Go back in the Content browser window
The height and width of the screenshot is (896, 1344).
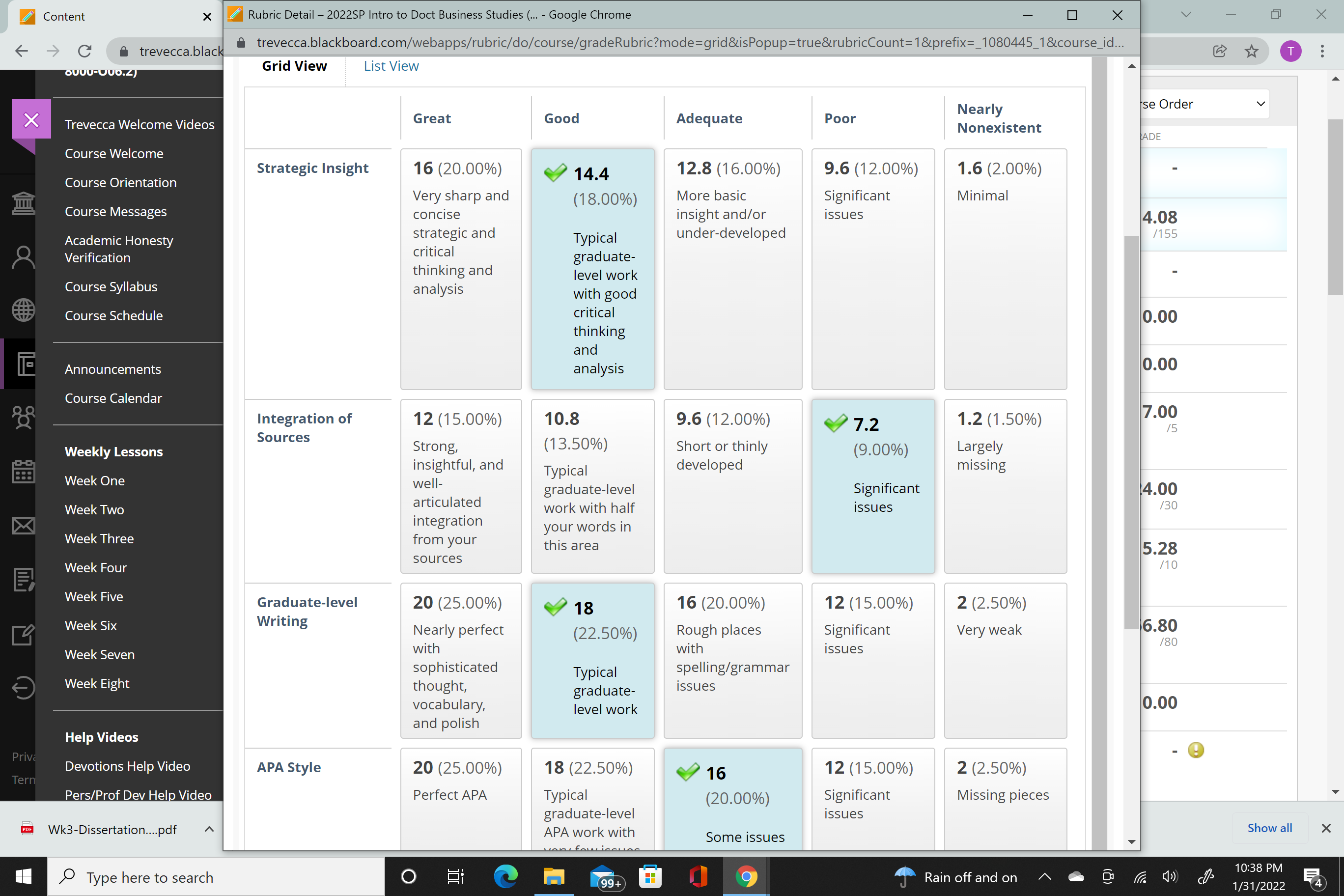22,51
